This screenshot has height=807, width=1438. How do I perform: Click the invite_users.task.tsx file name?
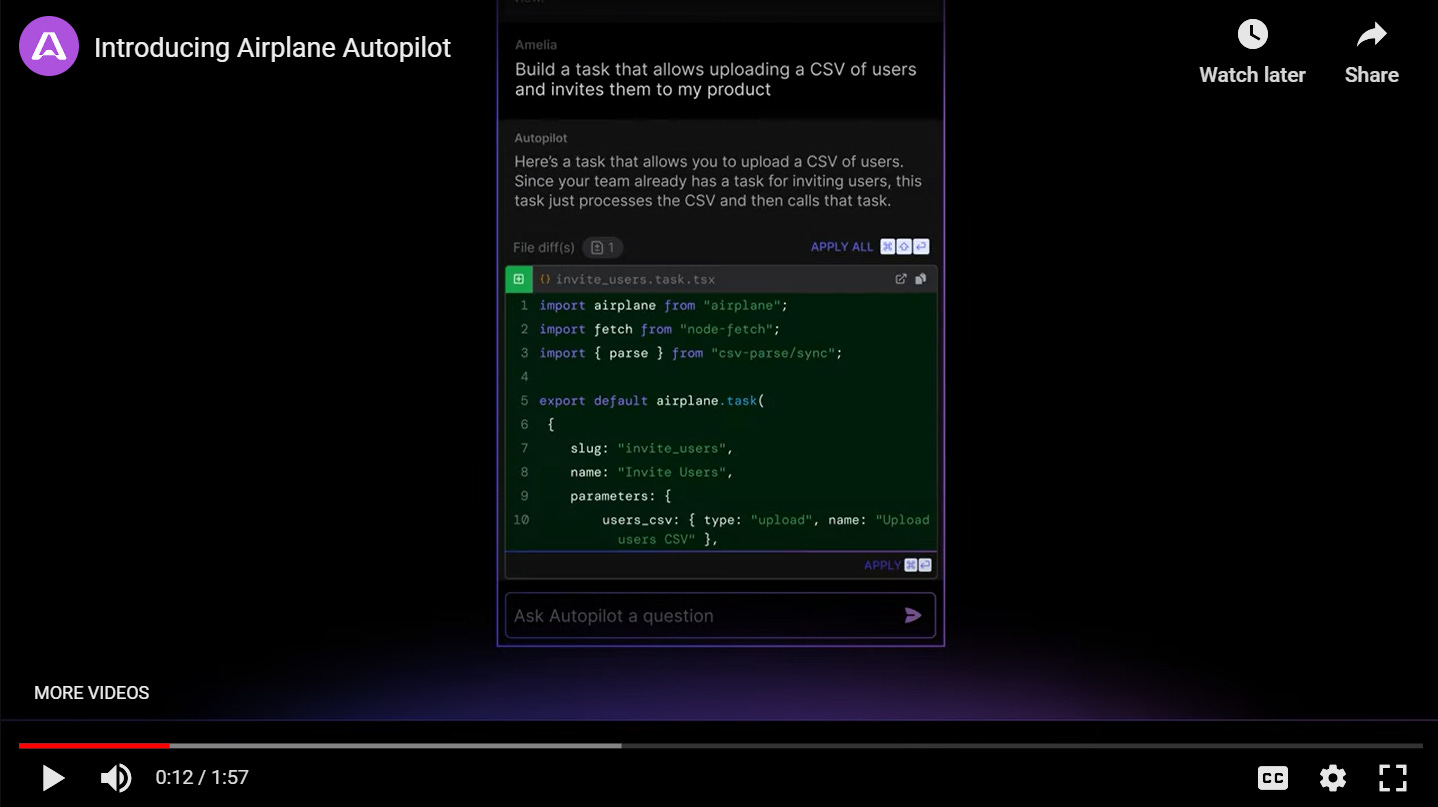click(635, 279)
